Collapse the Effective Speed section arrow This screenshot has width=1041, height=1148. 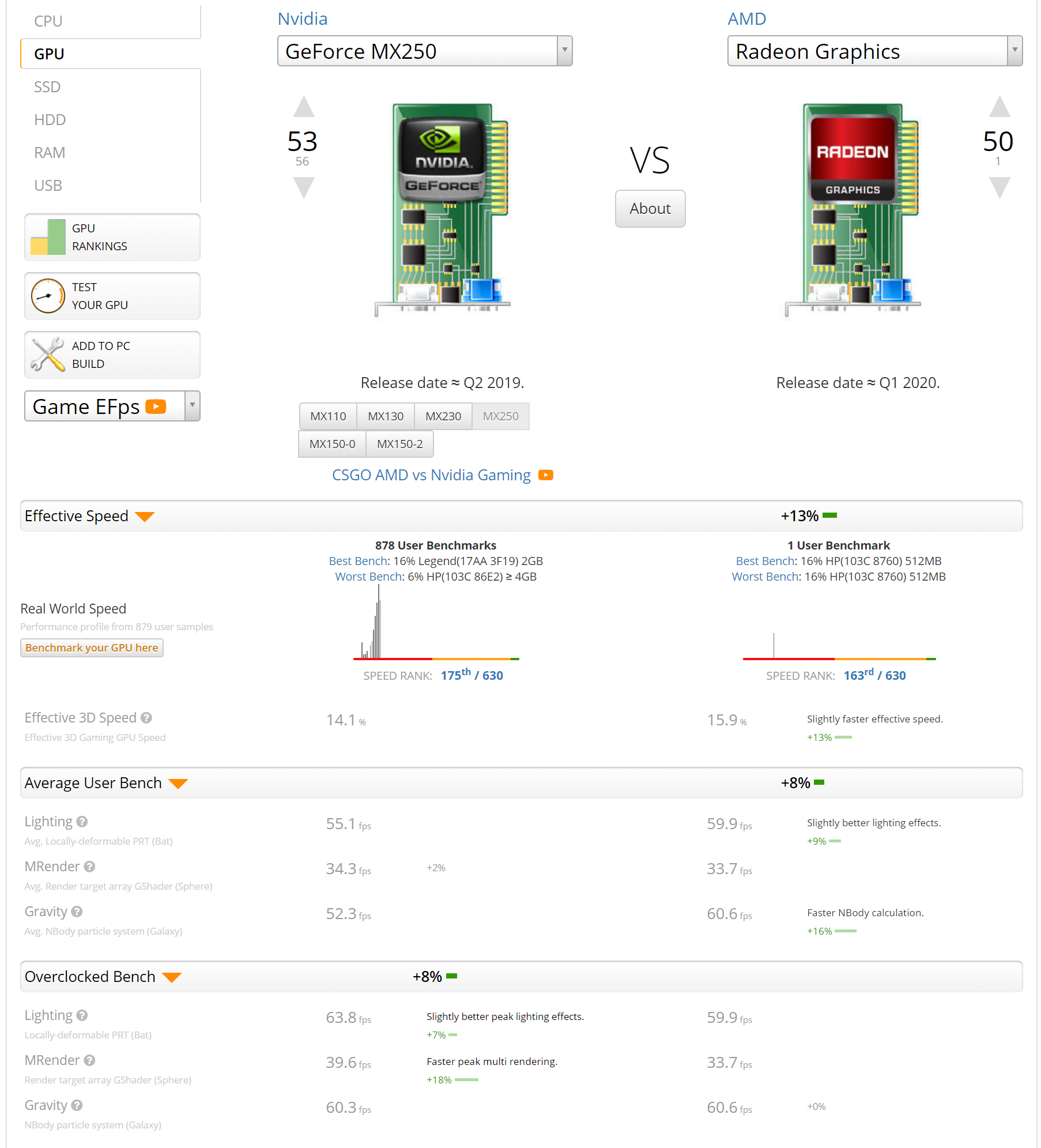point(145,517)
